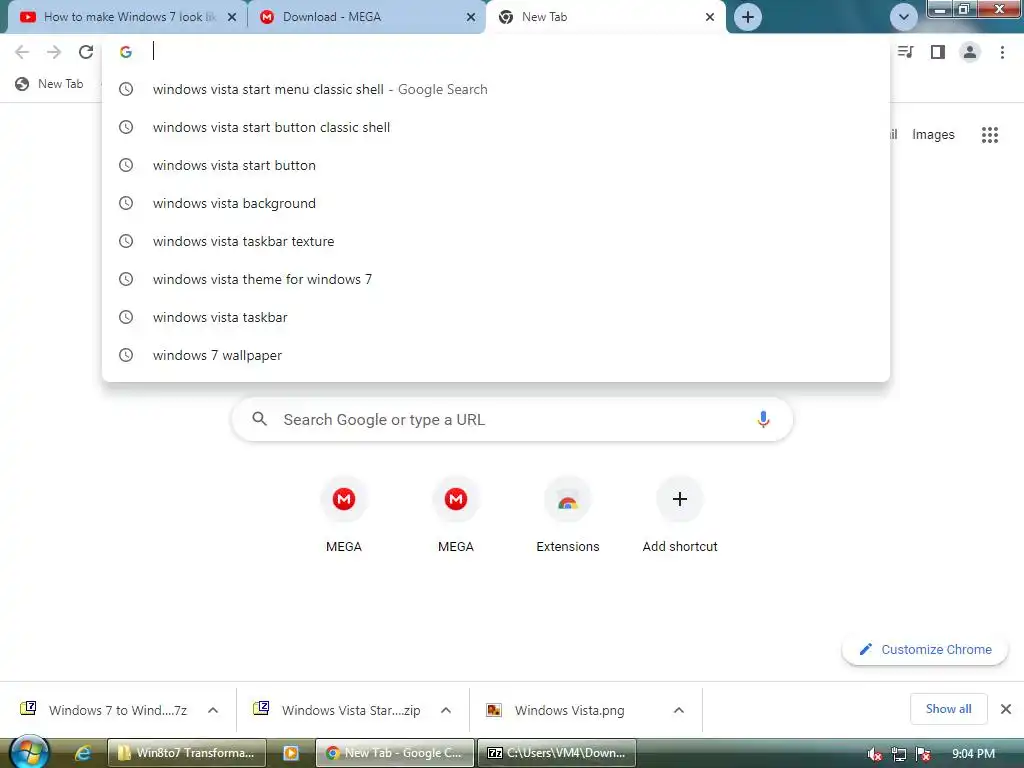The width and height of the screenshot is (1024, 768).
Task: Reload the page with the refresh icon
Action: click(86, 52)
